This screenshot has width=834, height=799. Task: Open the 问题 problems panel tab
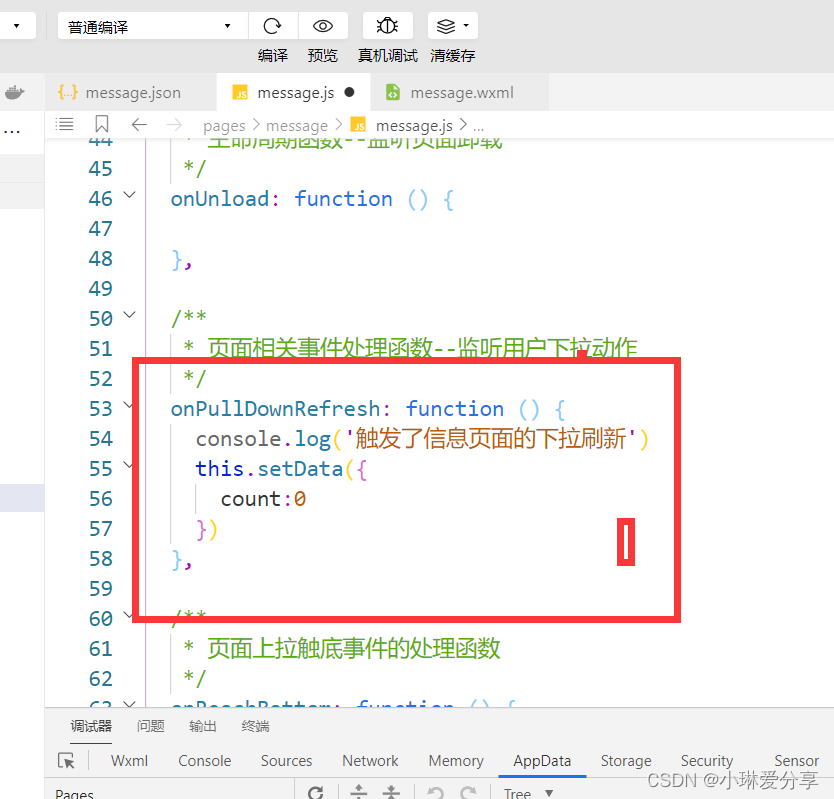point(151,726)
